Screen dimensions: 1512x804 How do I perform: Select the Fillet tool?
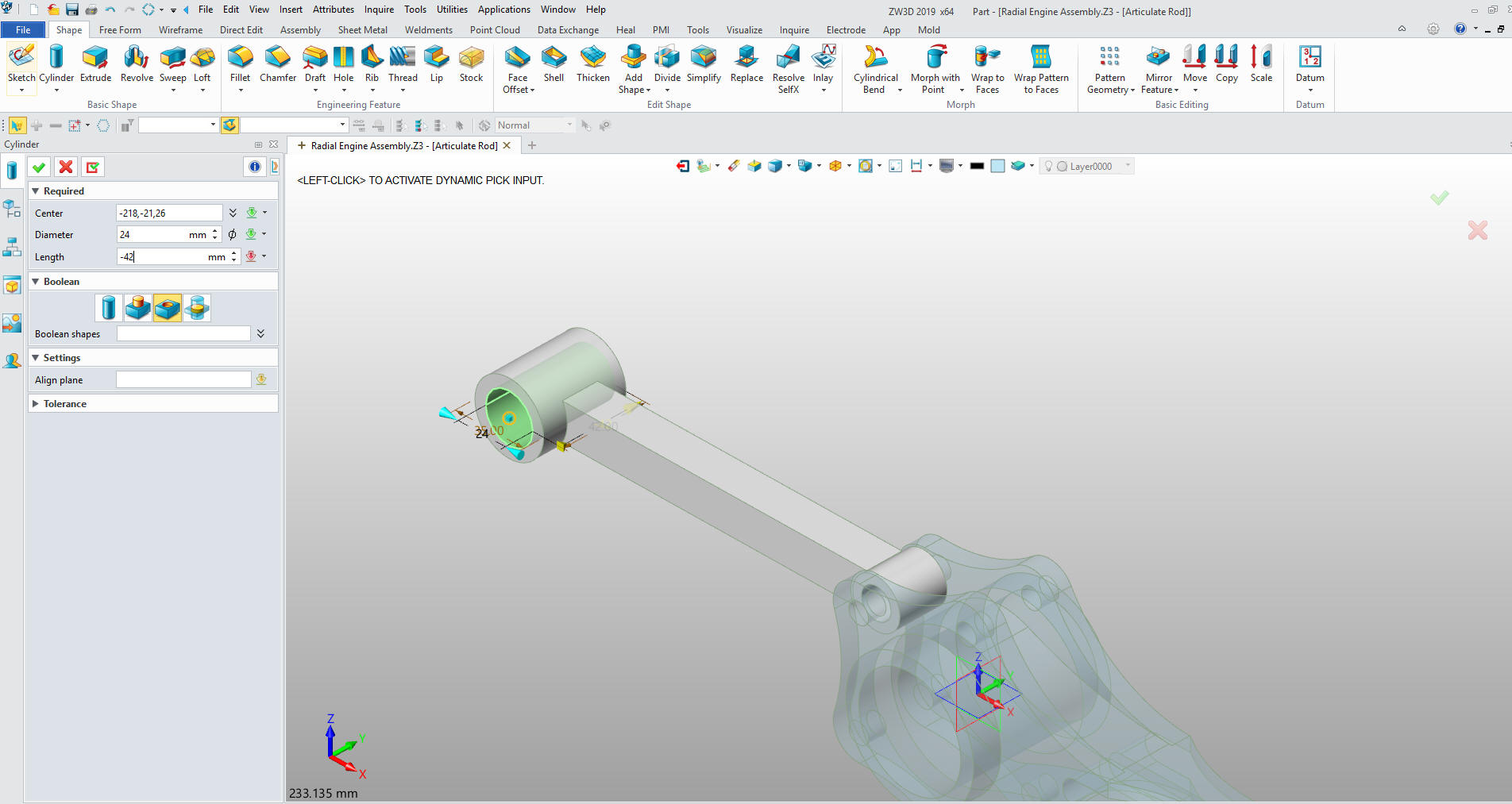(240, 64)
